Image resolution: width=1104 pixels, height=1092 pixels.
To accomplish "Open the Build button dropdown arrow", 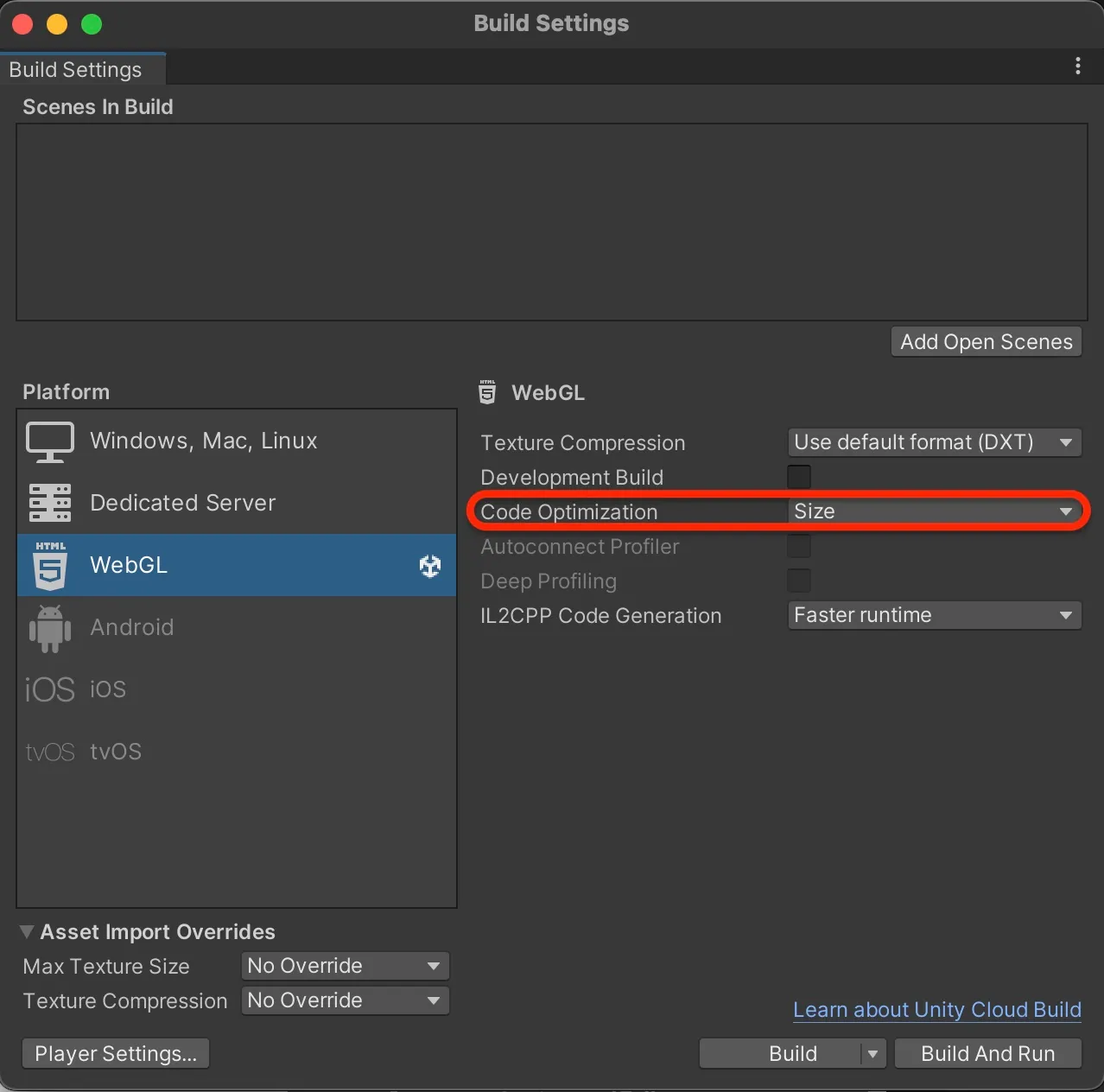I will (872, 1054).
